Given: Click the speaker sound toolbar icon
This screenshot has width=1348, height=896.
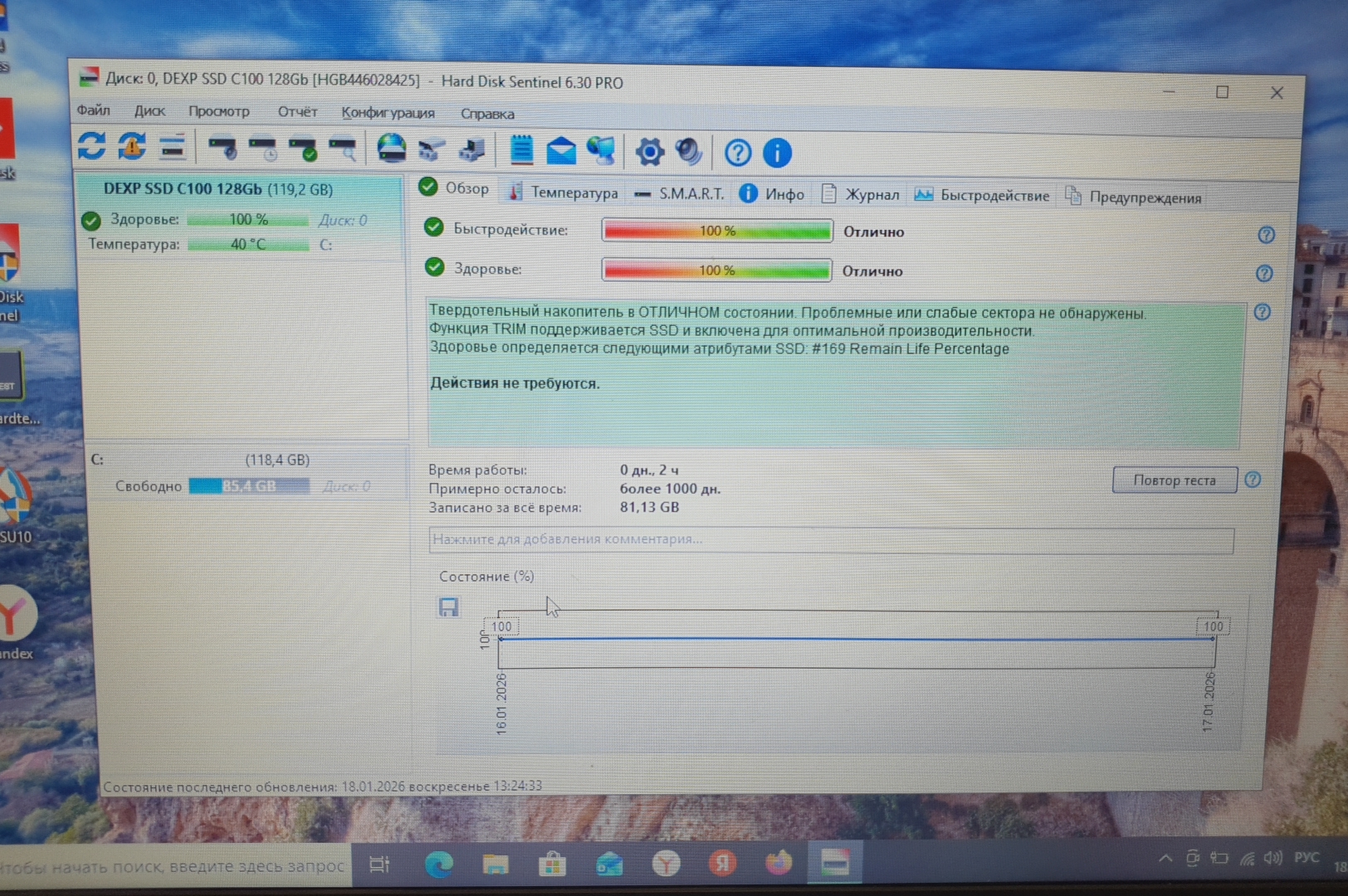Looking at the screenshot, I should [x=688, y=152].
